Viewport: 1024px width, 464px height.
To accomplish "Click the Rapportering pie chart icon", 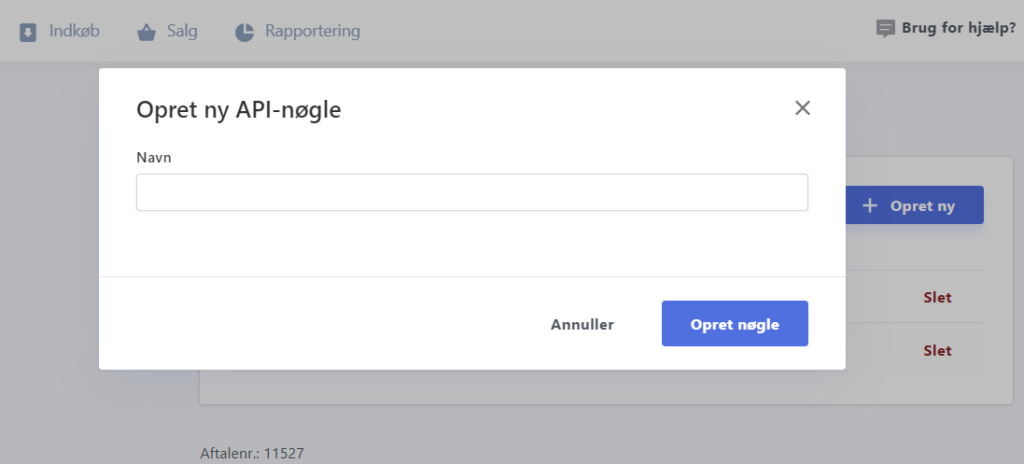I will (x=244, y=32).
